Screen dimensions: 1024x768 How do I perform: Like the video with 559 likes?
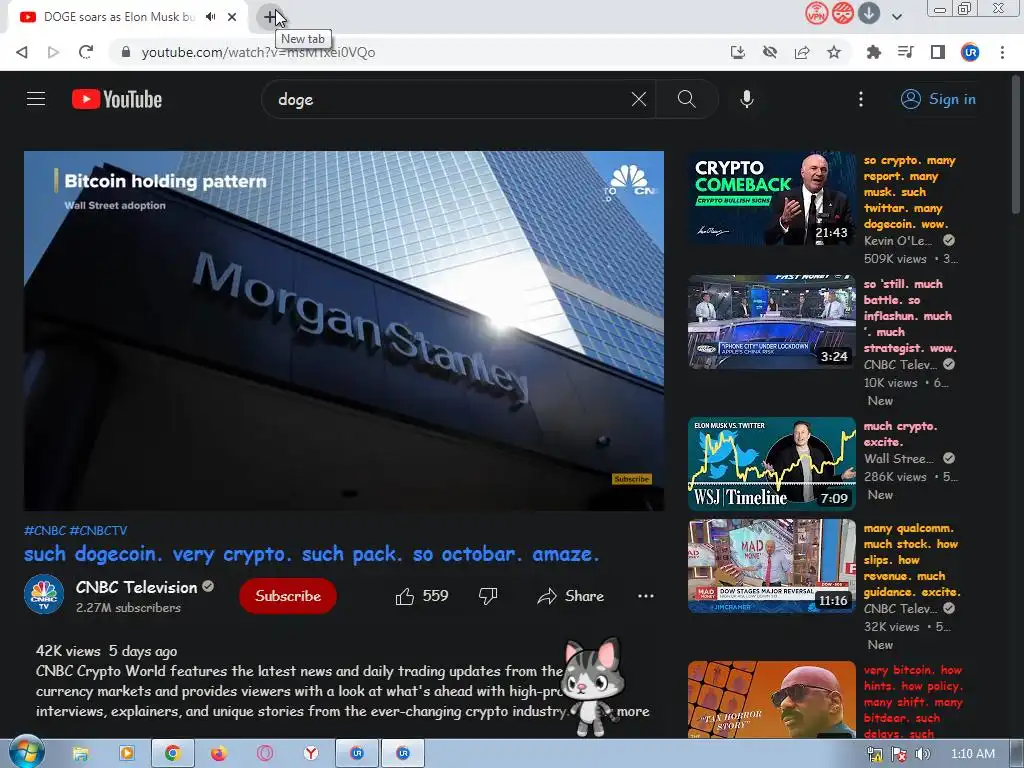(x=422, y=596)
